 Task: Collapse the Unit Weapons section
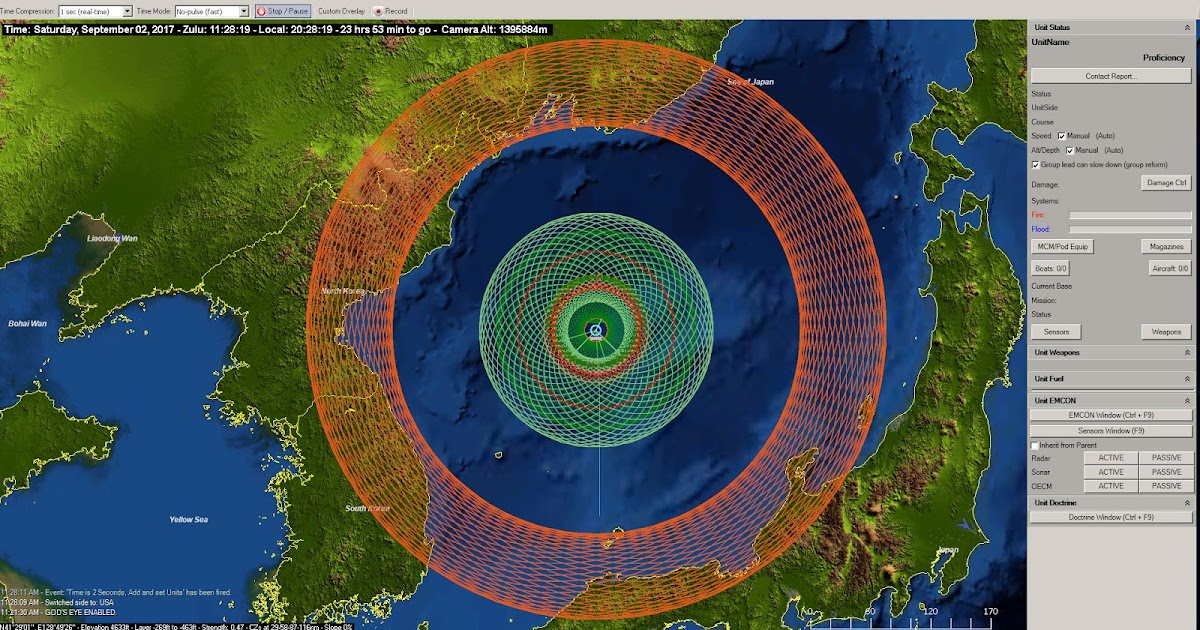tap(1187, 352)
